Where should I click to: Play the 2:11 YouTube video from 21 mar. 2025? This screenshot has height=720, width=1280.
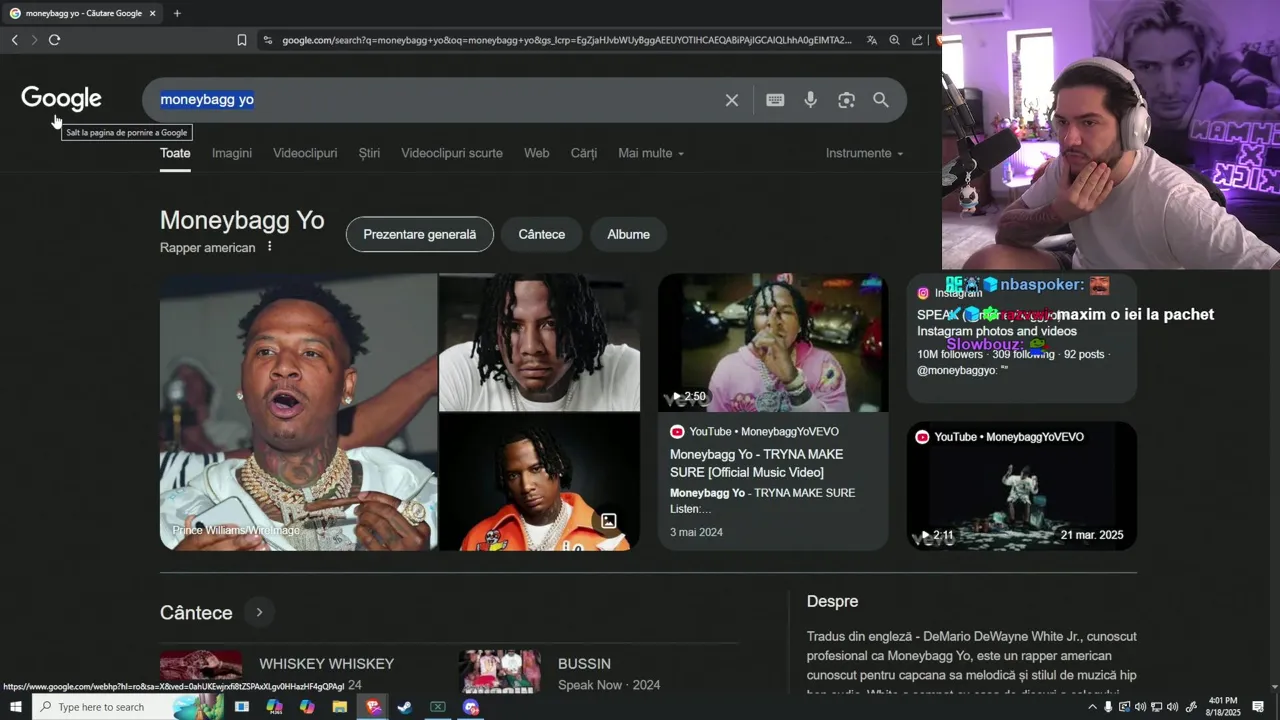[x=1022, y=486]
